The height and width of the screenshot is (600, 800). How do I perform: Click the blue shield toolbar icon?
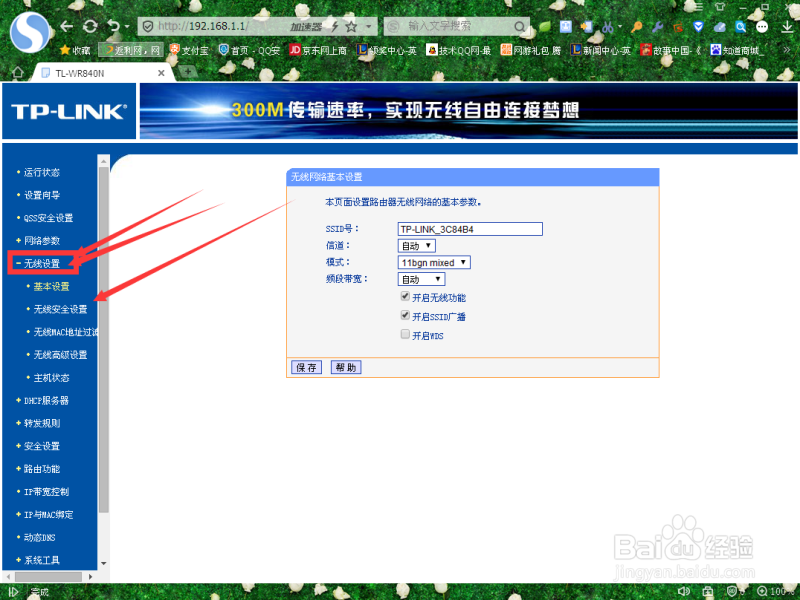tap(698, 27)
